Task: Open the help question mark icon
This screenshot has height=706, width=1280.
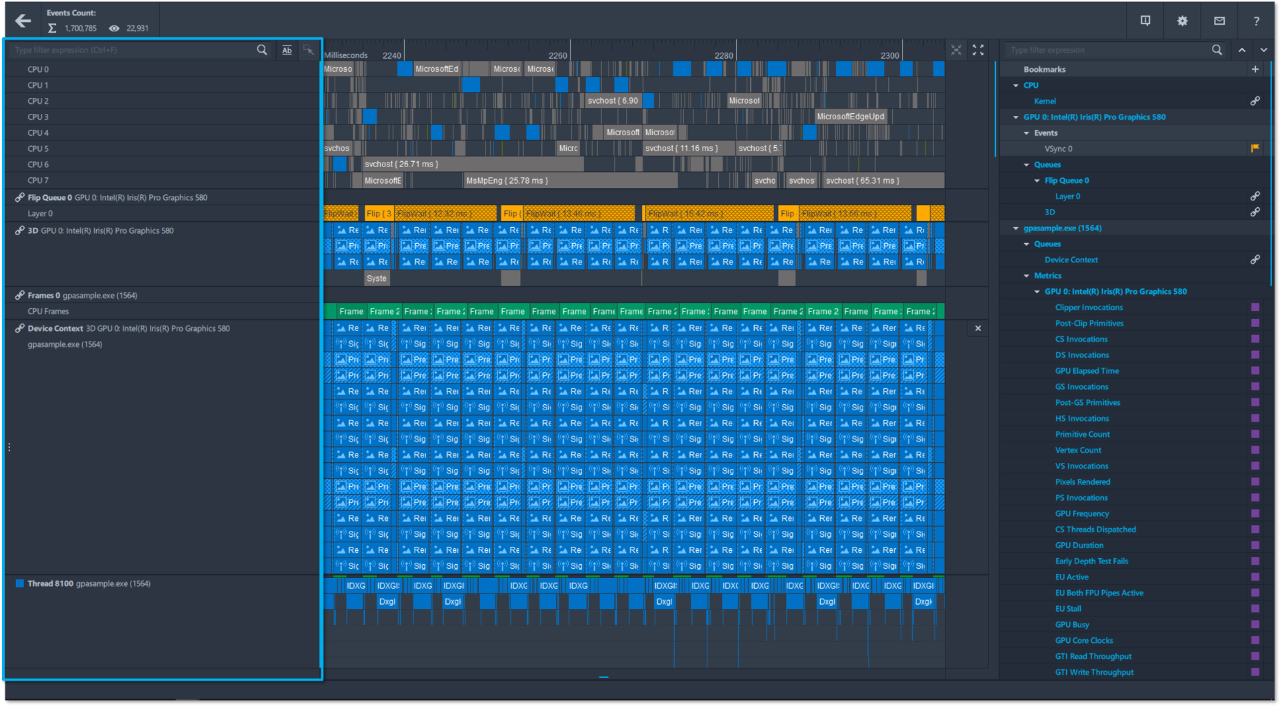Action: pos(1256,20)
